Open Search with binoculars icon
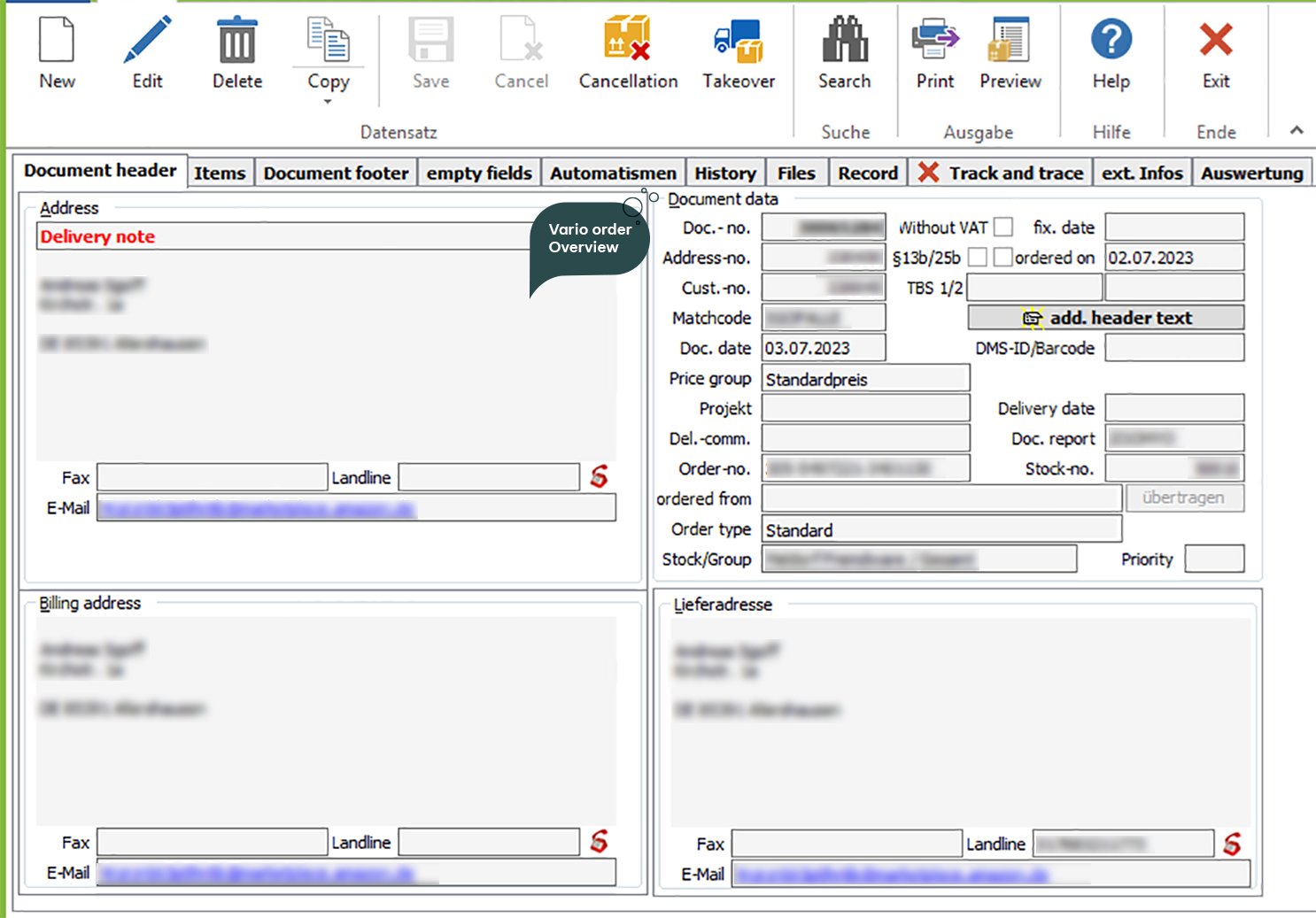Screen dimensions: 1316x918 coord(844,41)
